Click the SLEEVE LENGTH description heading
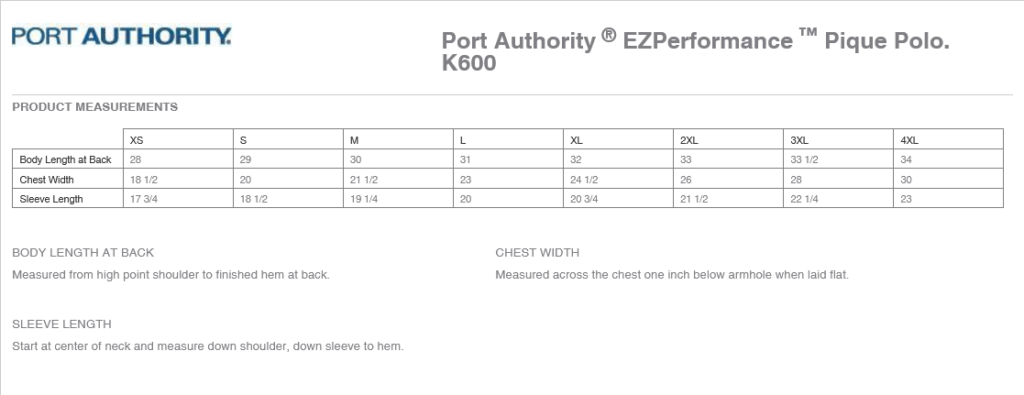The image size is (1024, 395). coord(61,324)
